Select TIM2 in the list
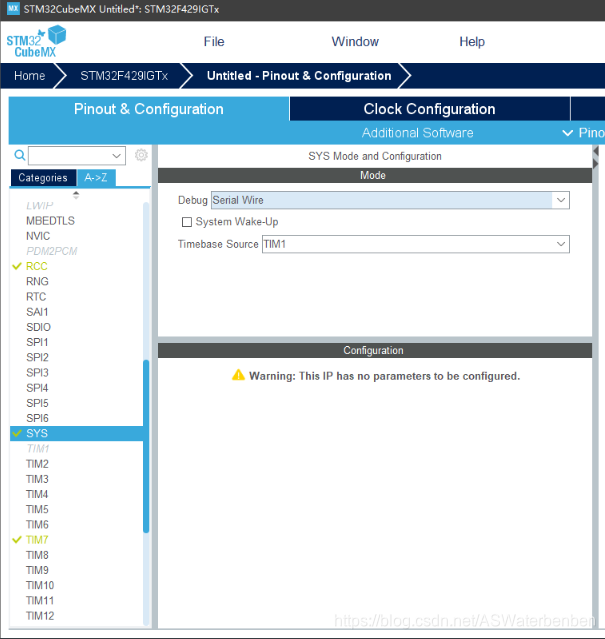Screen dimensions: 605x639 [37, 464]
